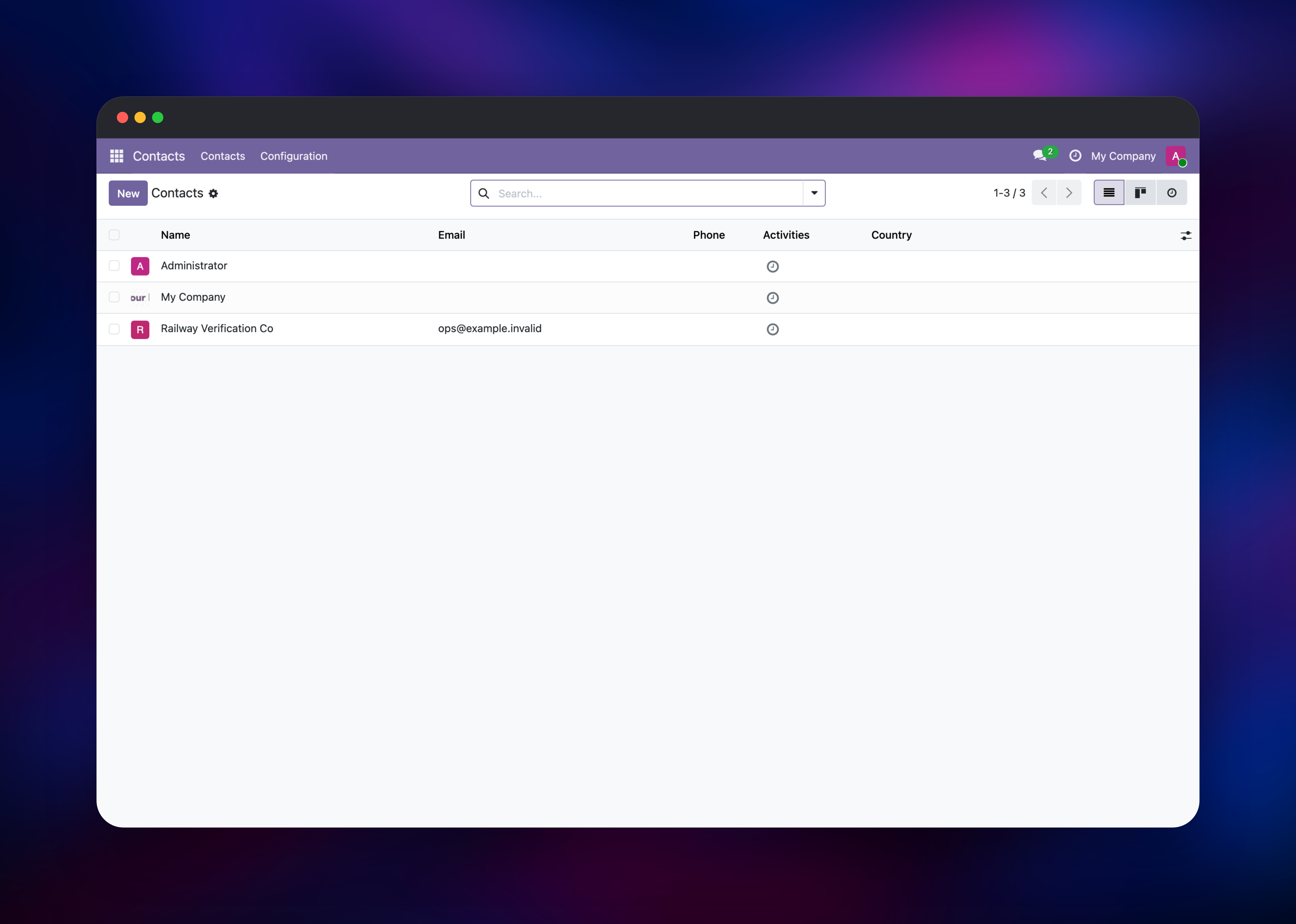Click the My Company logo thumbnail
1296x924 pixels.
pyautogui.click(x=140, y=298)
